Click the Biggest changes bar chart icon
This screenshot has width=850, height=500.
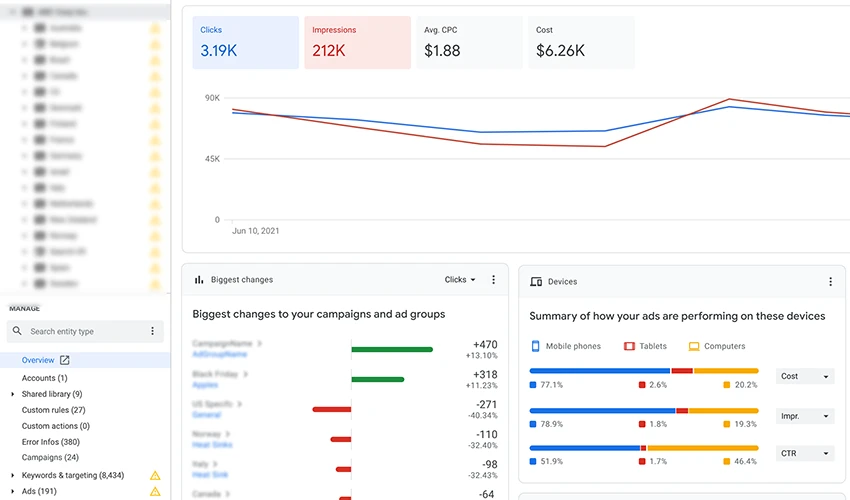199,280
